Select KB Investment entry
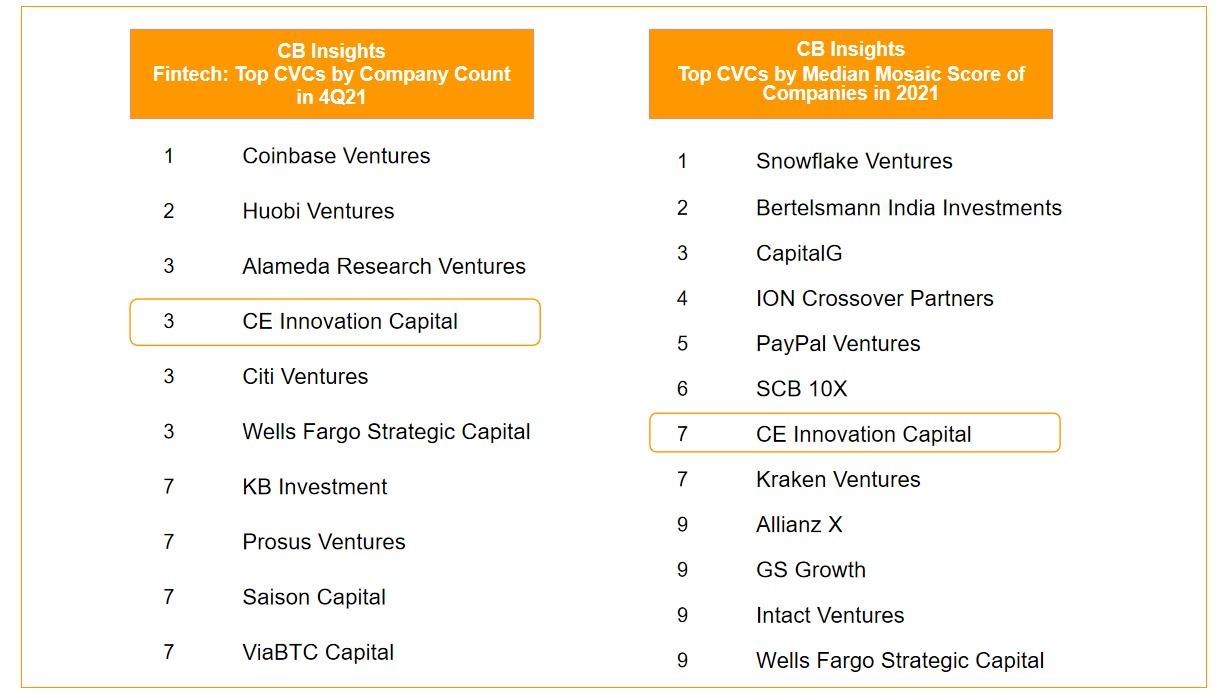This screenshot has height=697, width=1225. click(x=314, y=487)
